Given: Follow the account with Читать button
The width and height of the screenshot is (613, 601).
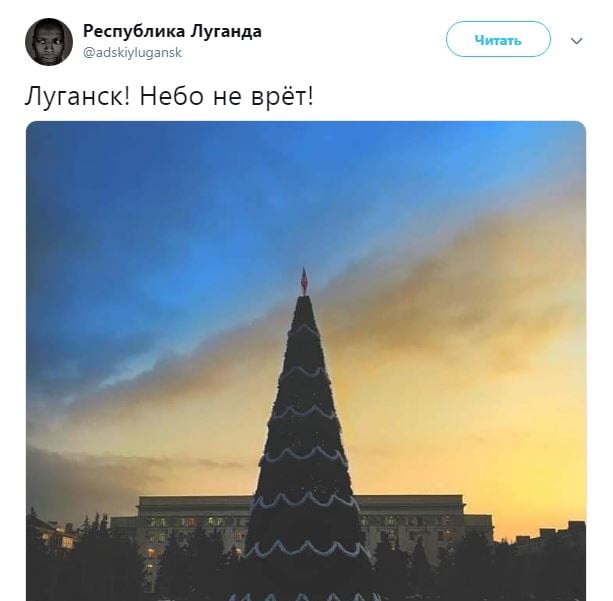Looking at the screenshot, I should [x=498, y=39].
